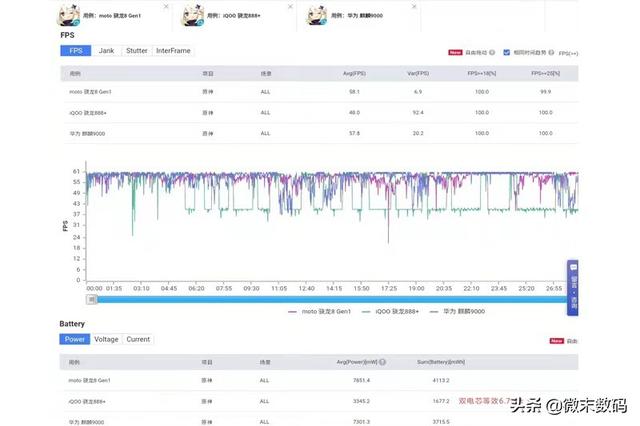The image size is (640, 426).
Task: Open the Stutter tab
Action: (135, 50)
